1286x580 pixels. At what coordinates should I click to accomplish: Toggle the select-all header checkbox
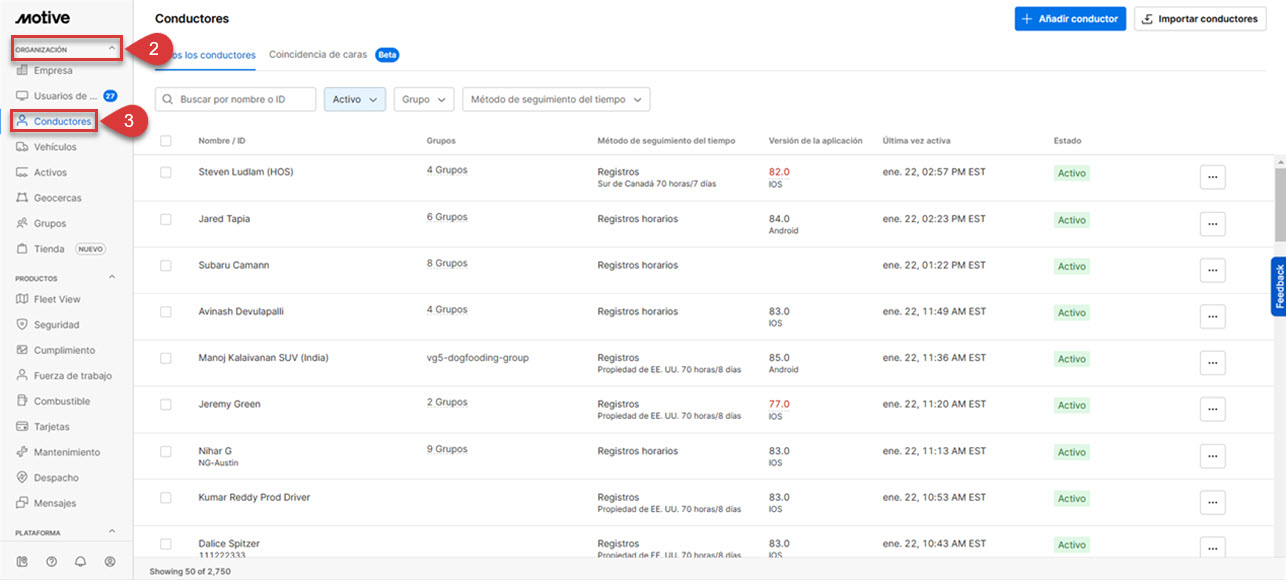166,141
